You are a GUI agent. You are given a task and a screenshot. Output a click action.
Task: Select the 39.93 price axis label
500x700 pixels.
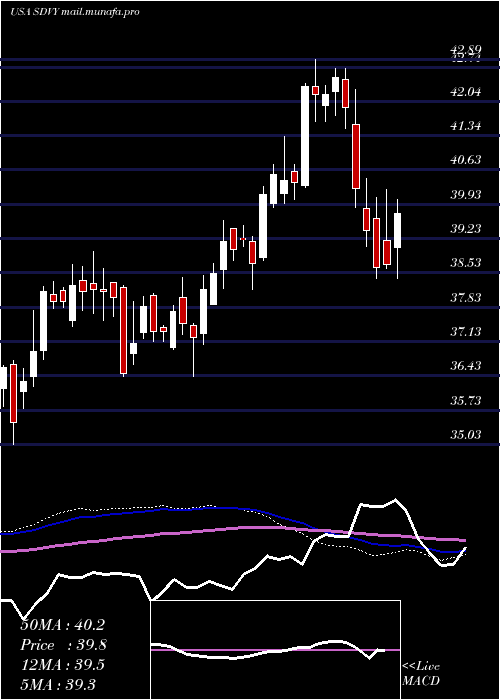tap(466, 195)
